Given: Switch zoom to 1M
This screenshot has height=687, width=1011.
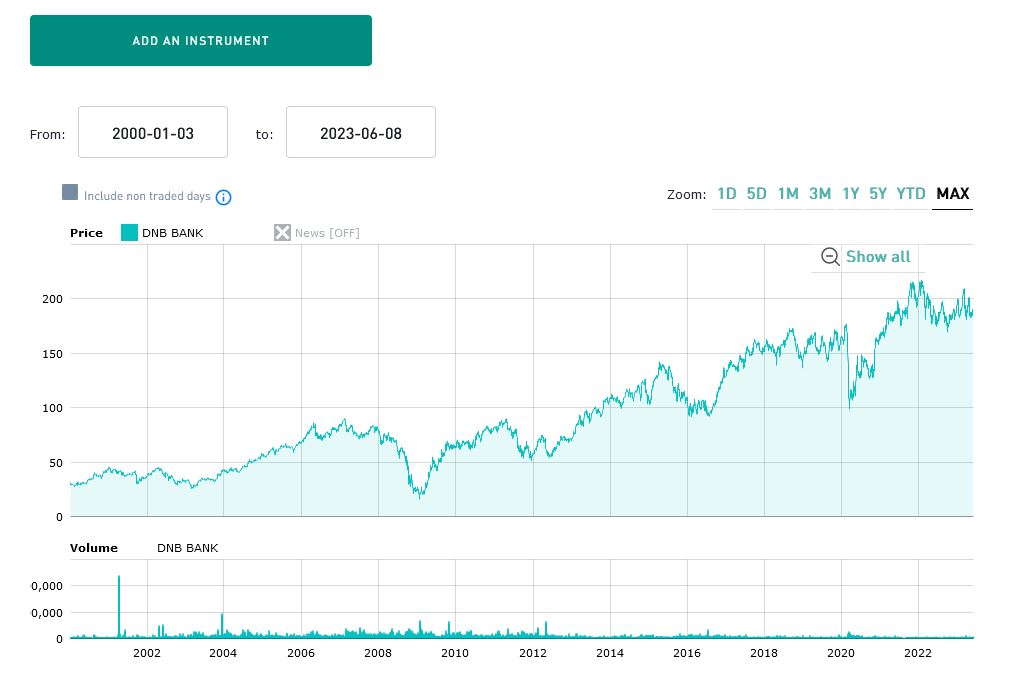Looking at the screenshot, I should pos(788,194).
